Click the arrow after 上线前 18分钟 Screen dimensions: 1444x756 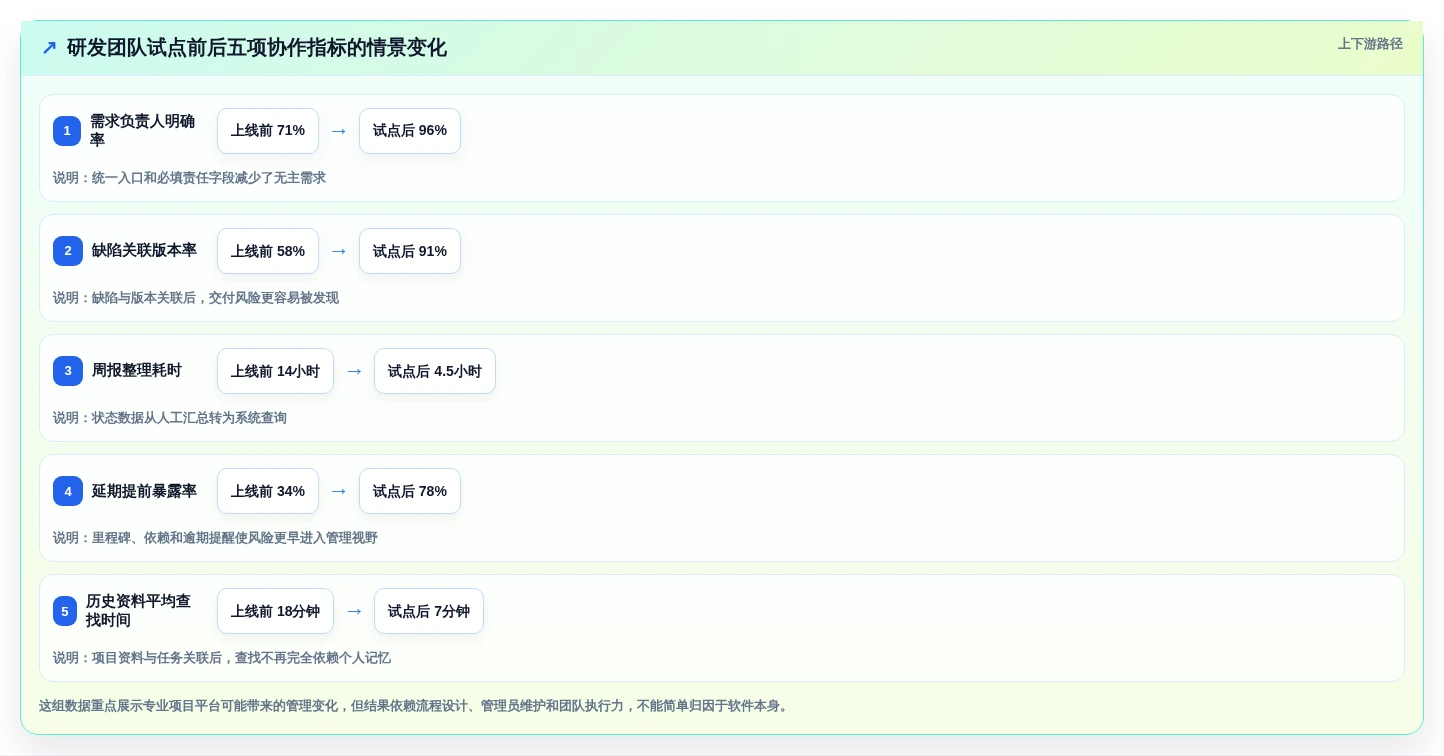pos(354,611)
